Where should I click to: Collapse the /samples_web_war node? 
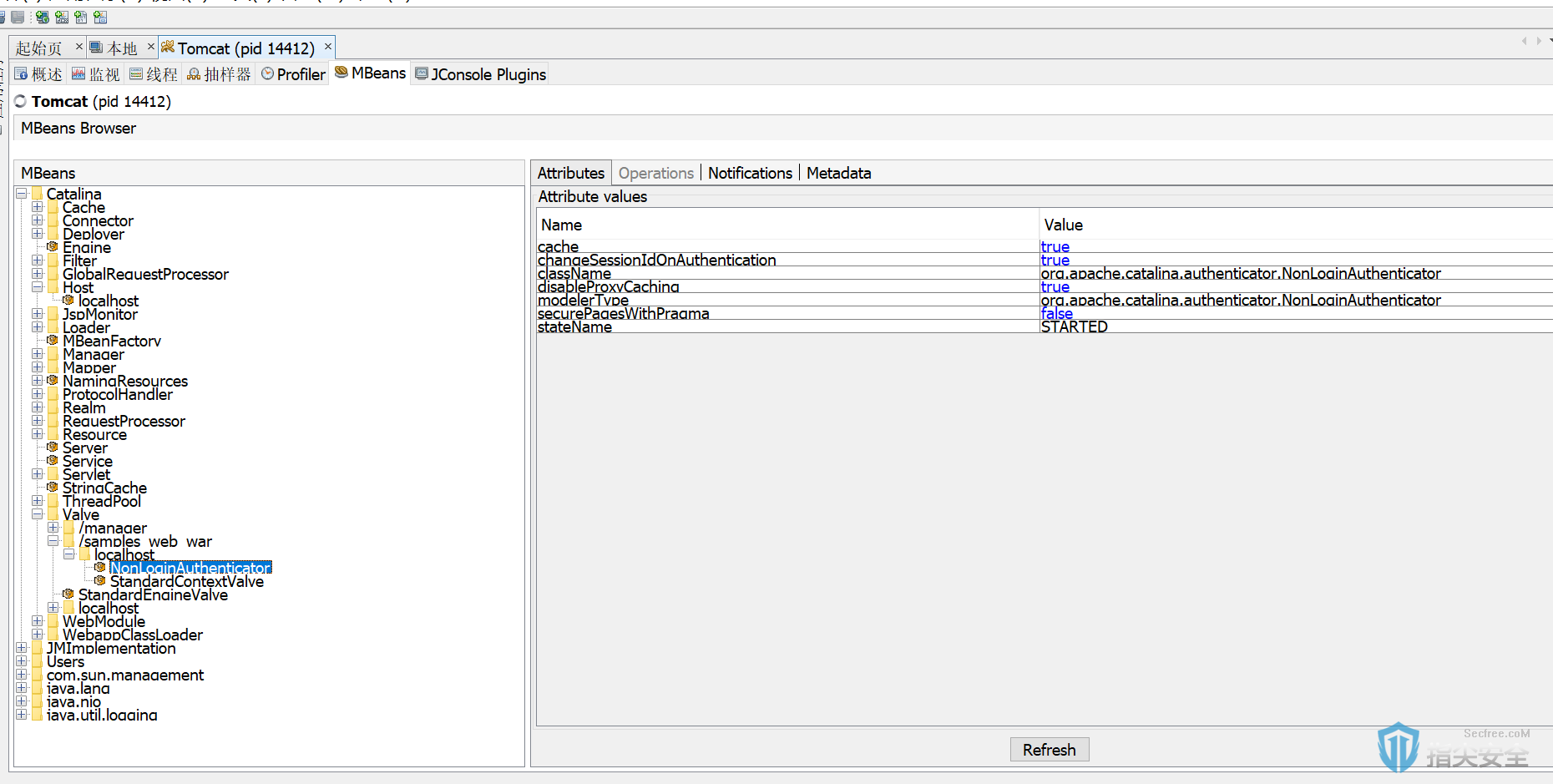click(53, 541)
